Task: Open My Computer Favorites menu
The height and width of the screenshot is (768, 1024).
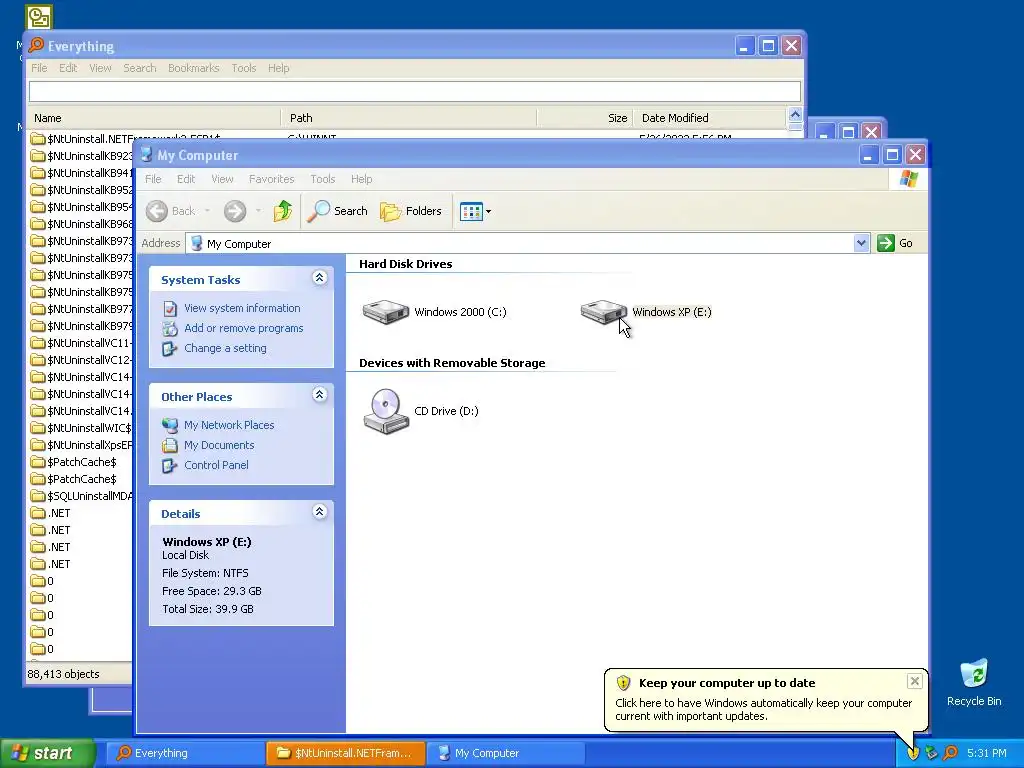Action: pos(272,179)
